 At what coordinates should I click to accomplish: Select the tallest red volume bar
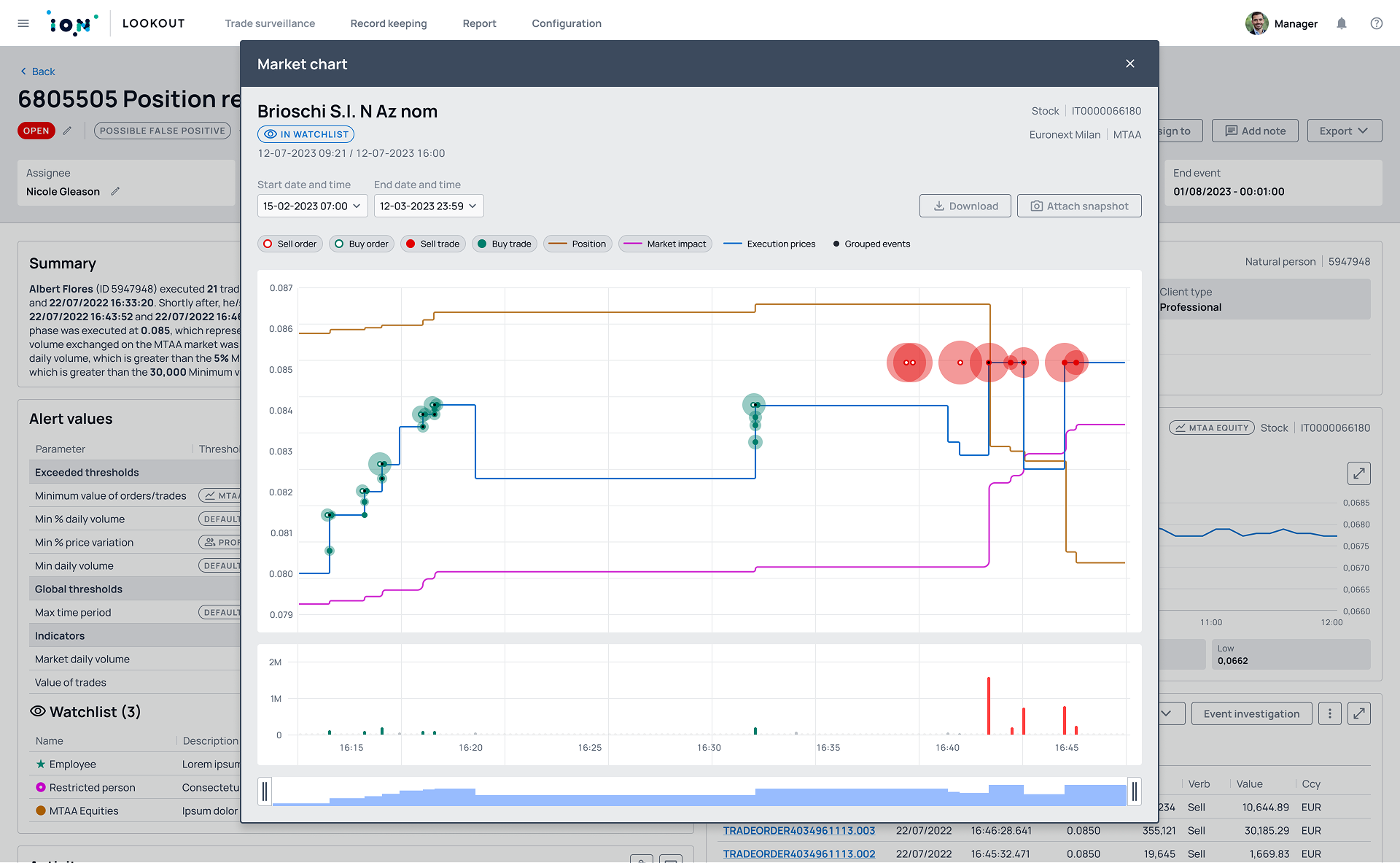point(989,705)
